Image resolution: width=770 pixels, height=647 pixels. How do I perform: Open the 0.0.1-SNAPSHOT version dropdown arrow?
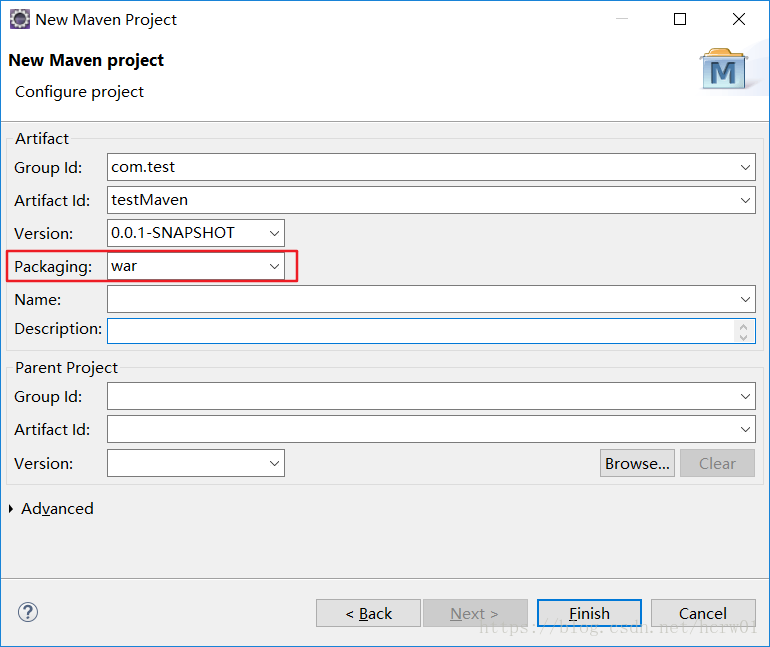pos(274,233)
